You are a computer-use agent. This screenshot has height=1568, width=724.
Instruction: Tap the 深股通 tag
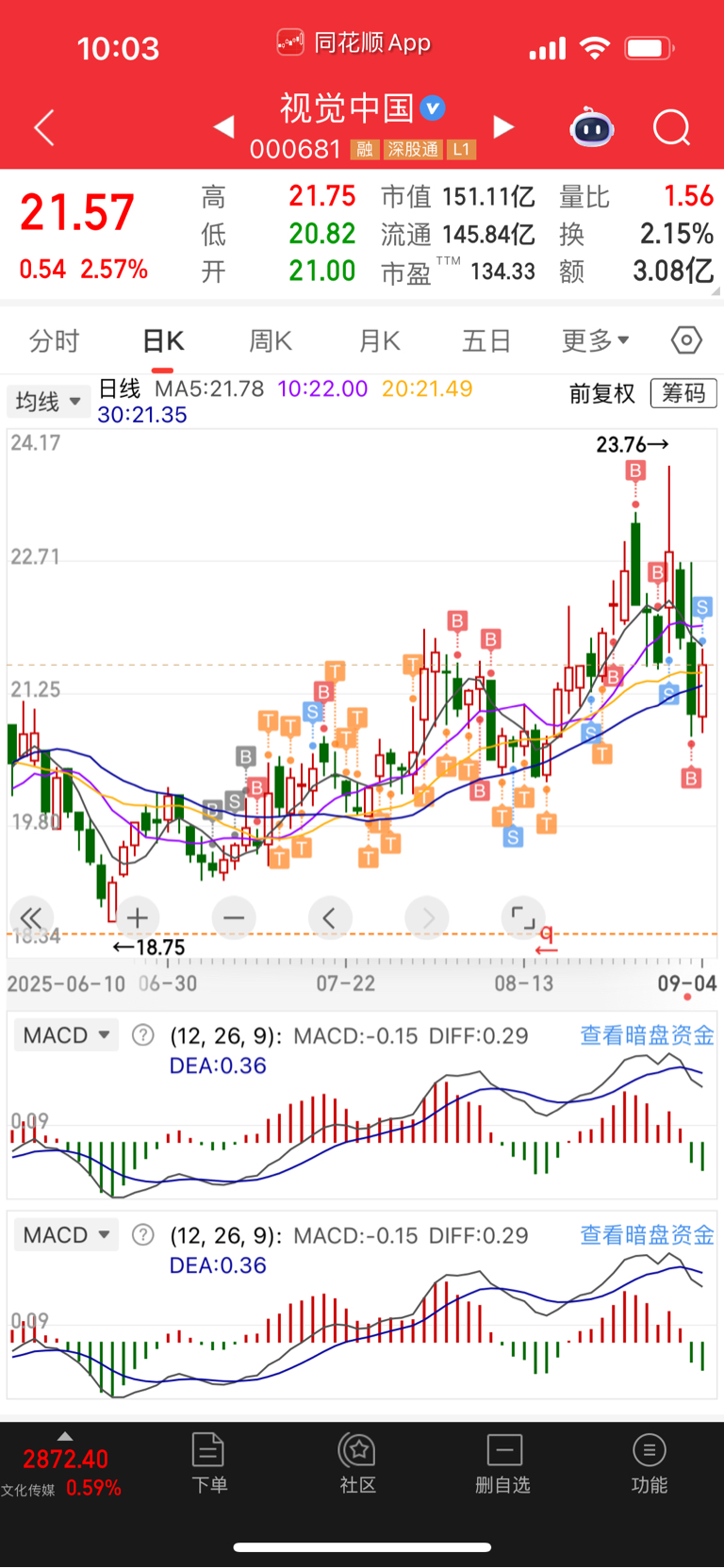(x=413, y=149)
